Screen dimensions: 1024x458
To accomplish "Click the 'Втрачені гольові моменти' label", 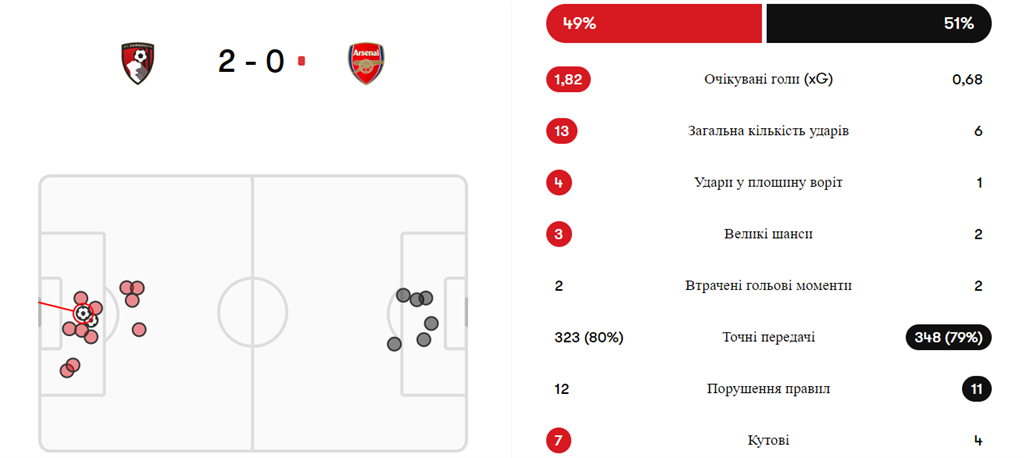I will point(768,286).
